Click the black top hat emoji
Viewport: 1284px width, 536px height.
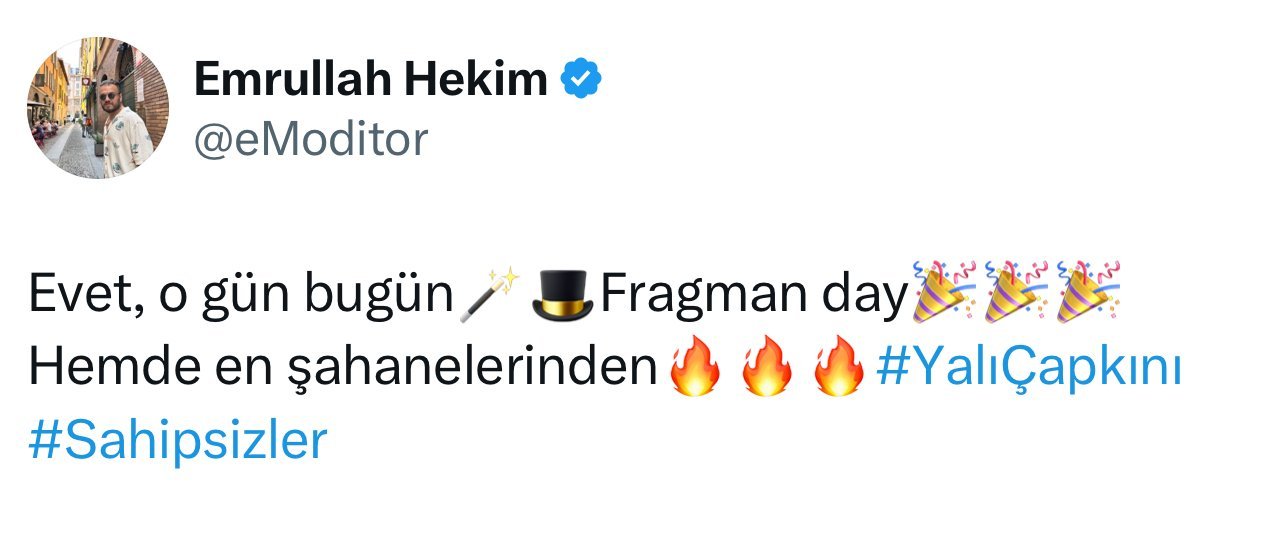click(x=563, y=294)
